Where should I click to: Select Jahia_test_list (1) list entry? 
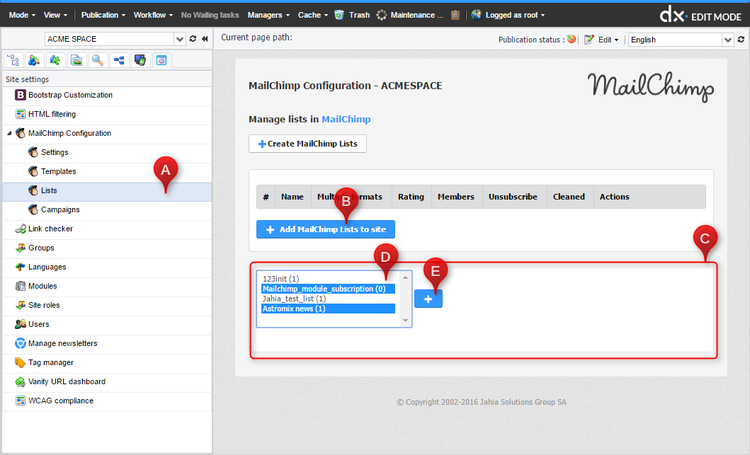coord(328,299)
